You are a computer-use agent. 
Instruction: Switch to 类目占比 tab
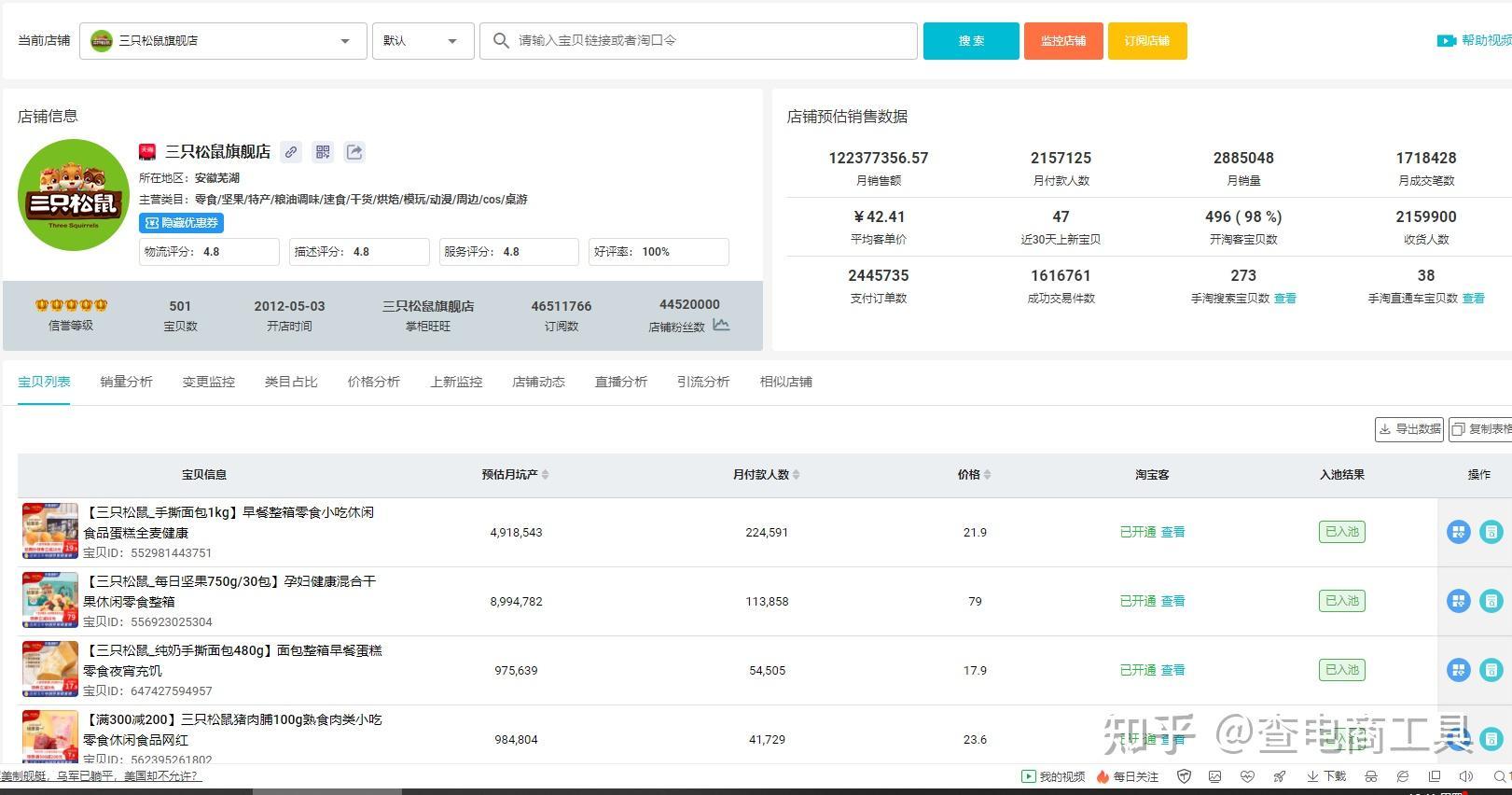click(x=291, y=382)
